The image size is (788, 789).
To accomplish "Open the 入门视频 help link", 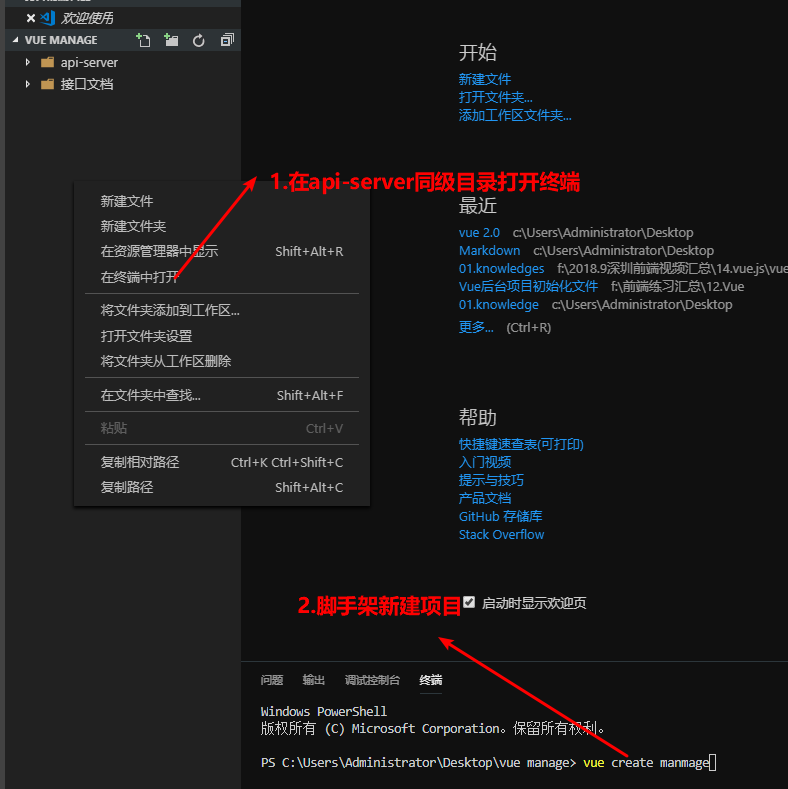I will pyautogui.click(x=485, y=462).
